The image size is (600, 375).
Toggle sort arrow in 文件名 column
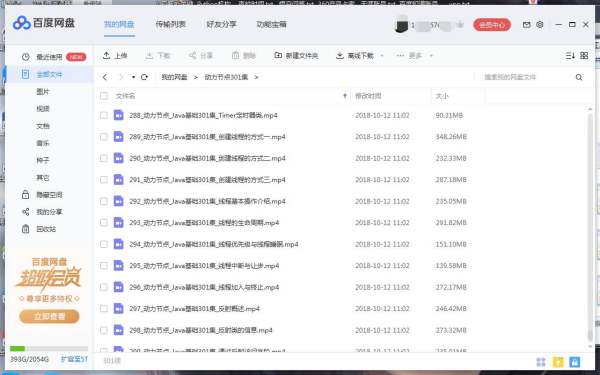(345, 96)
